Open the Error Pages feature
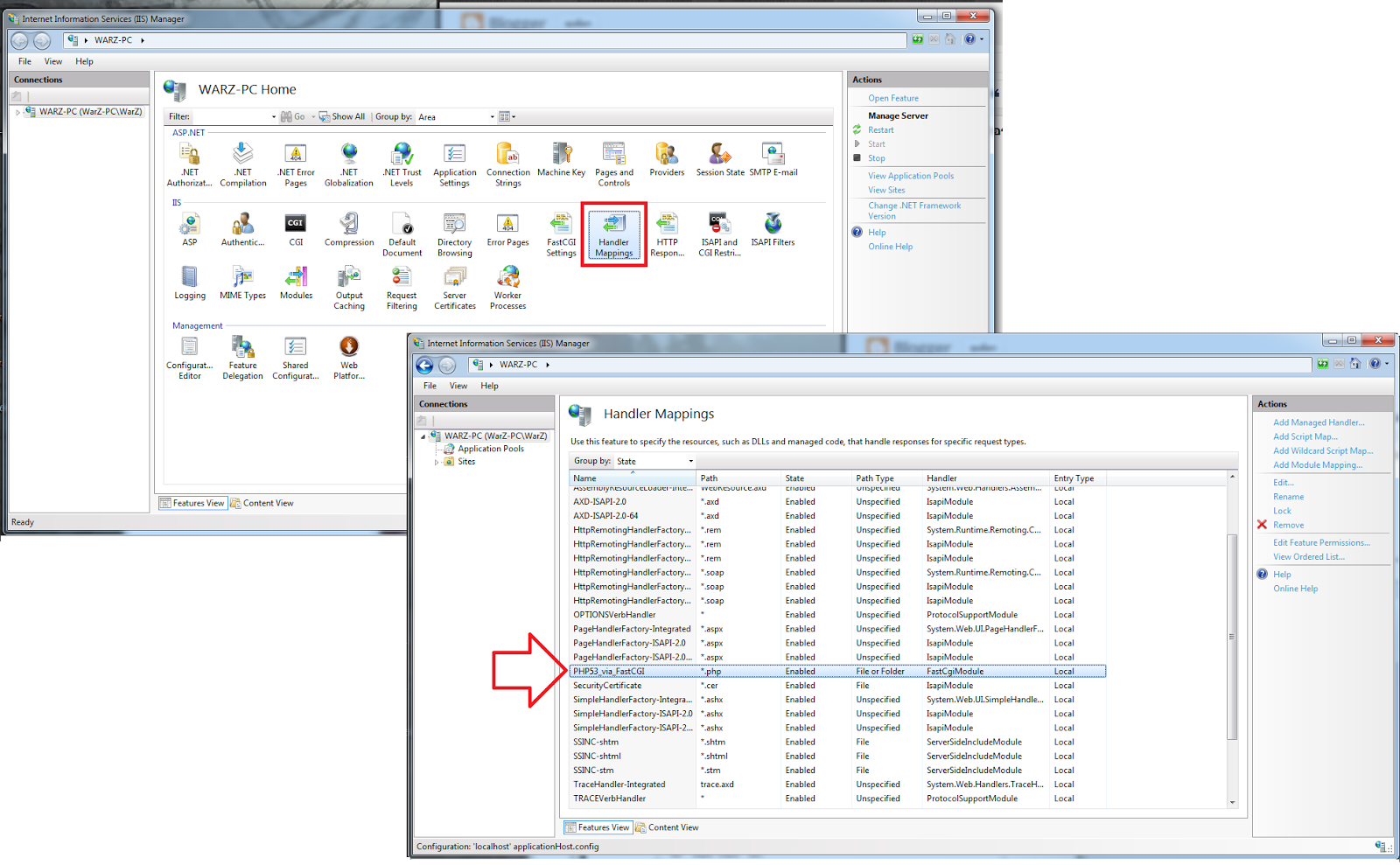 [508, 230]
